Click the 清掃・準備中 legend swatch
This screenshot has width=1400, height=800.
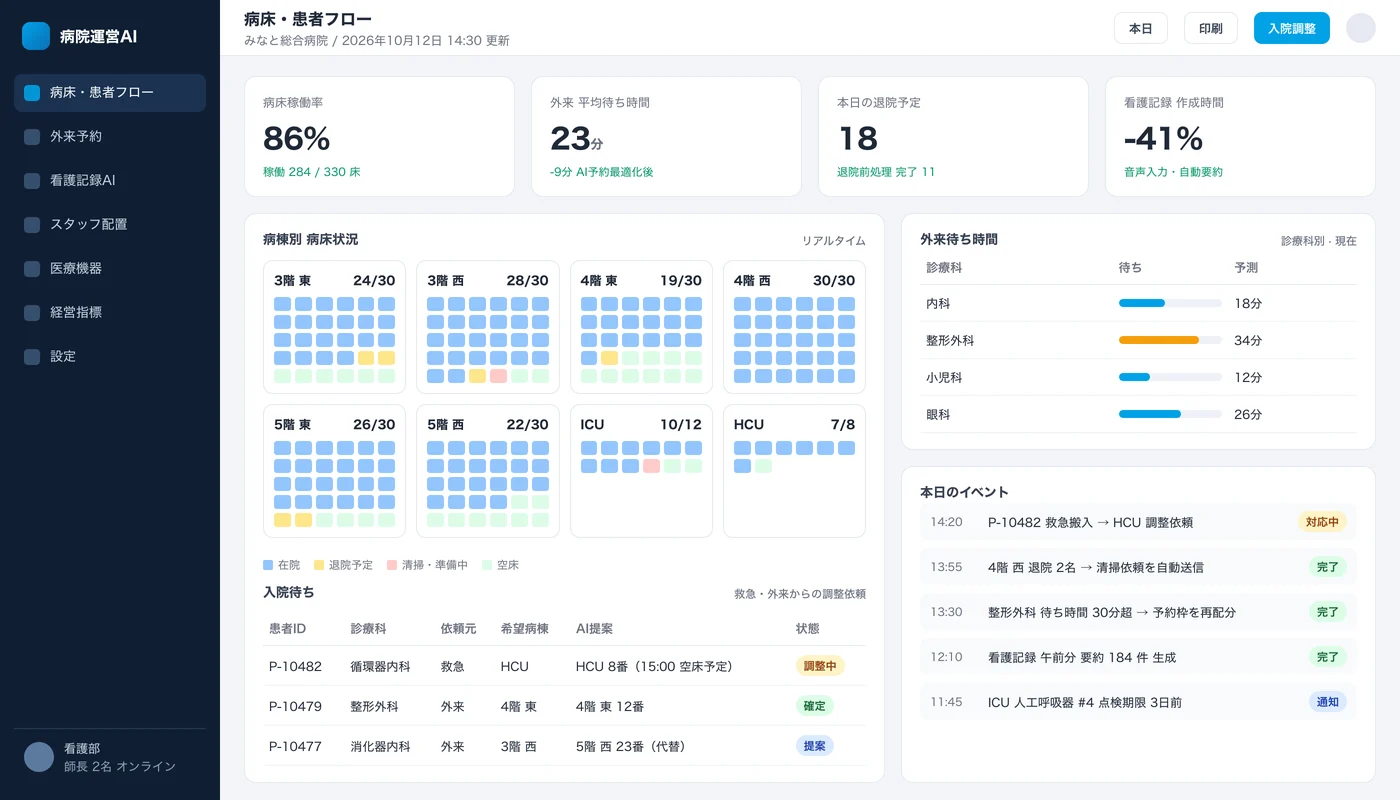(392, 565)
